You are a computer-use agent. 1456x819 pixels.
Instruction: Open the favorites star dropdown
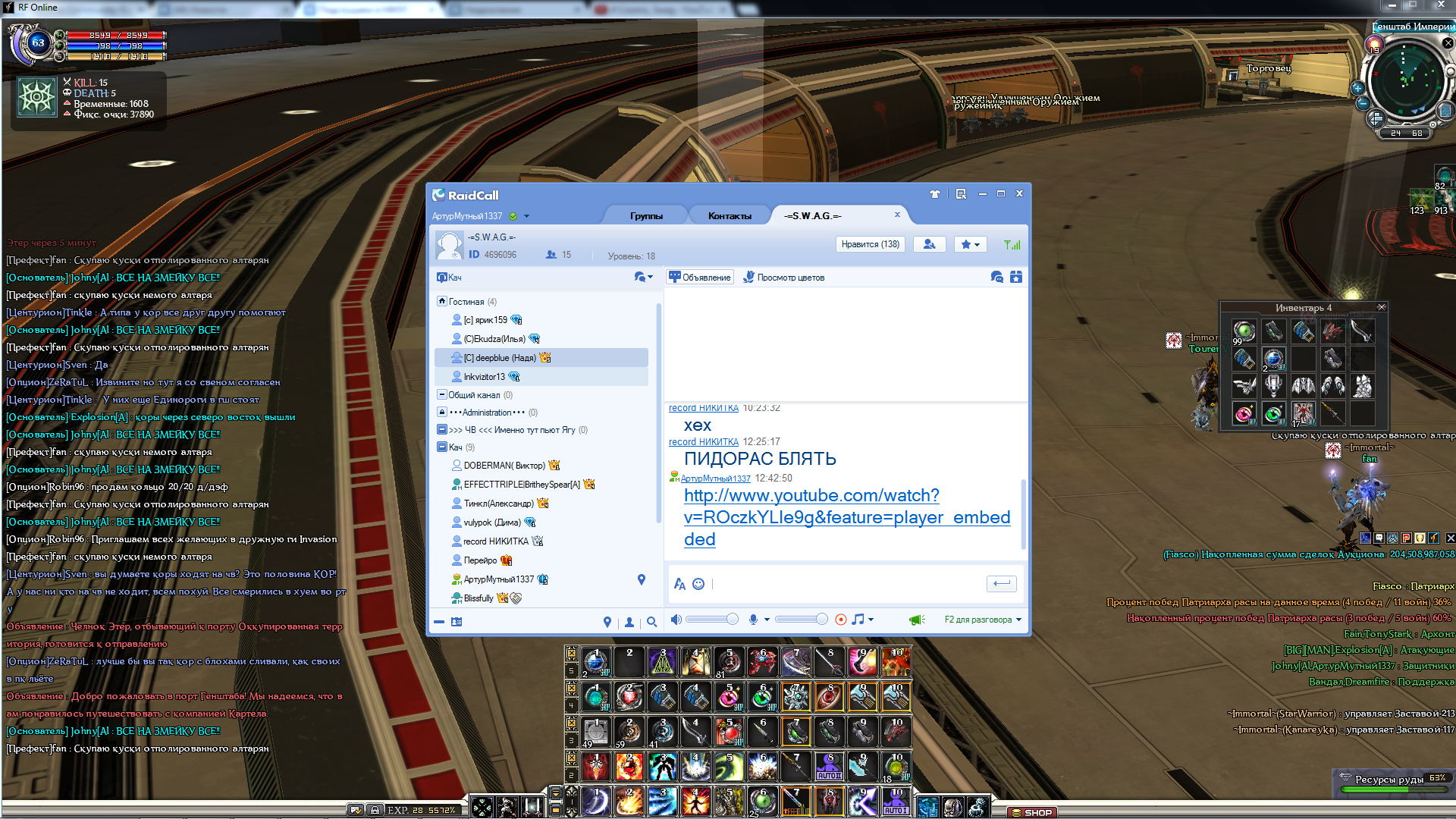point(970,244)
